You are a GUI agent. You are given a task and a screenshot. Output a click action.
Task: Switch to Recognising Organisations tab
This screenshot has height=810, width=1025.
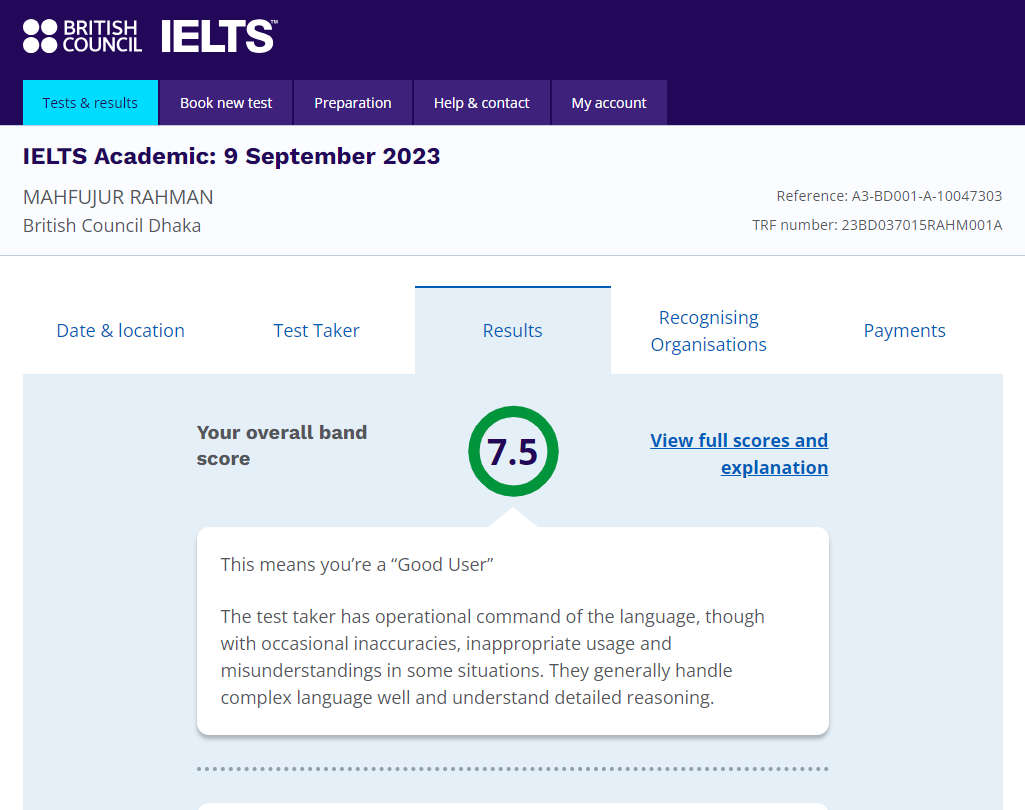[x=709, y=331]
